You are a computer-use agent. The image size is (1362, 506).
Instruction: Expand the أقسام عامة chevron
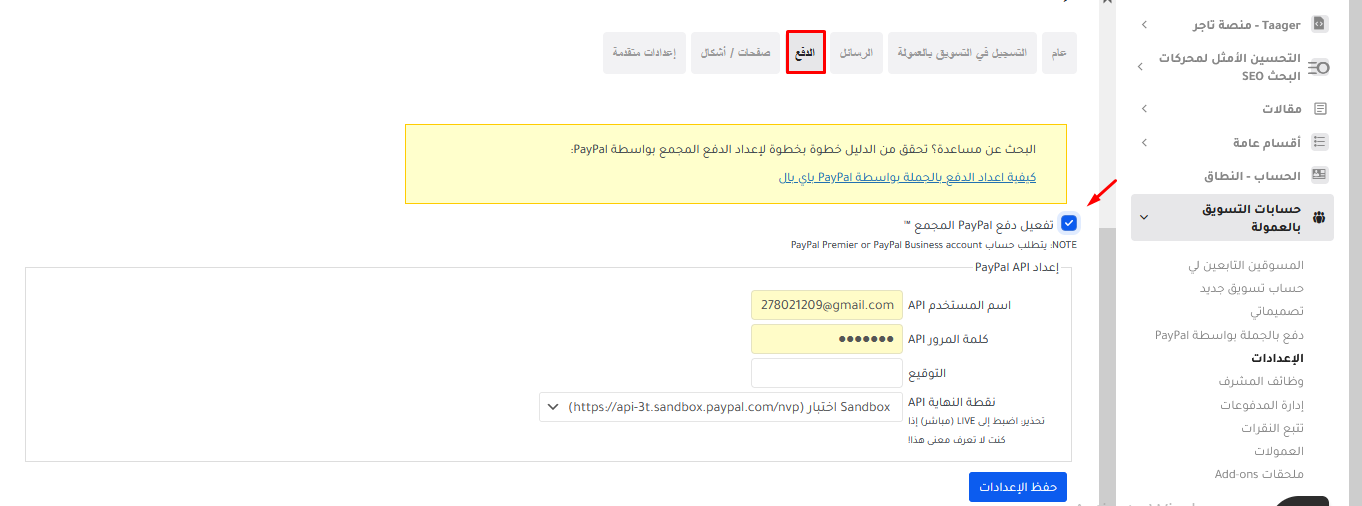1144,142
